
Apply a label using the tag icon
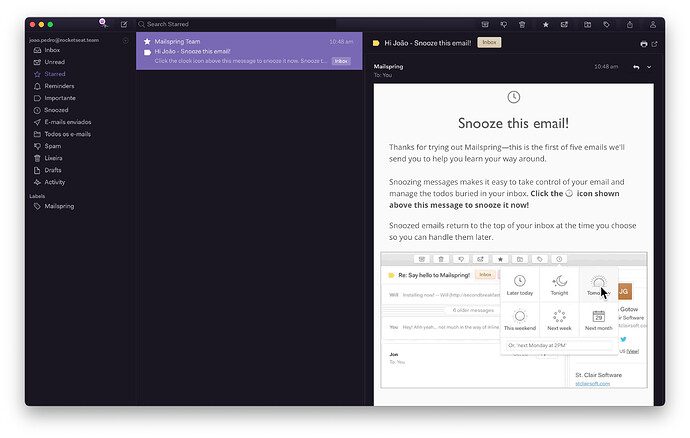click(x=606, y=25)
